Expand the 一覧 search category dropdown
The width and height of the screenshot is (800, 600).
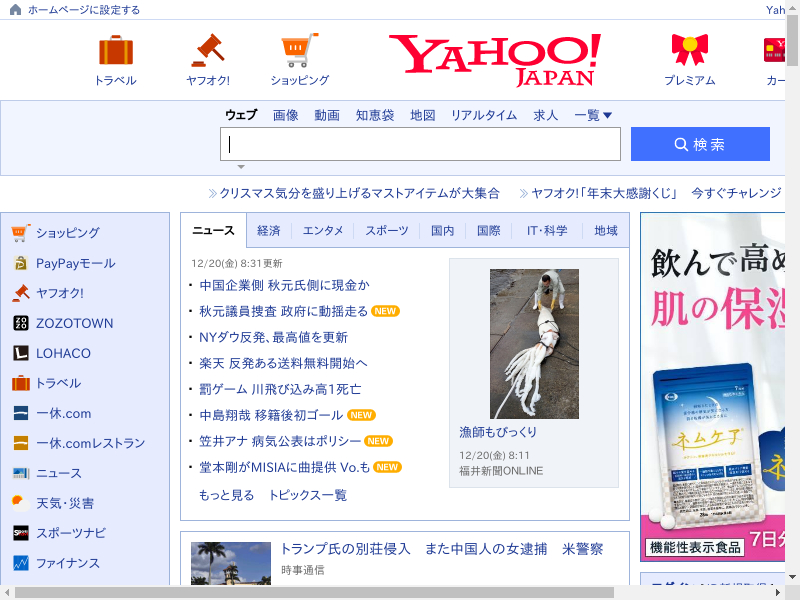pyautogui.click(x=593, y=115)
